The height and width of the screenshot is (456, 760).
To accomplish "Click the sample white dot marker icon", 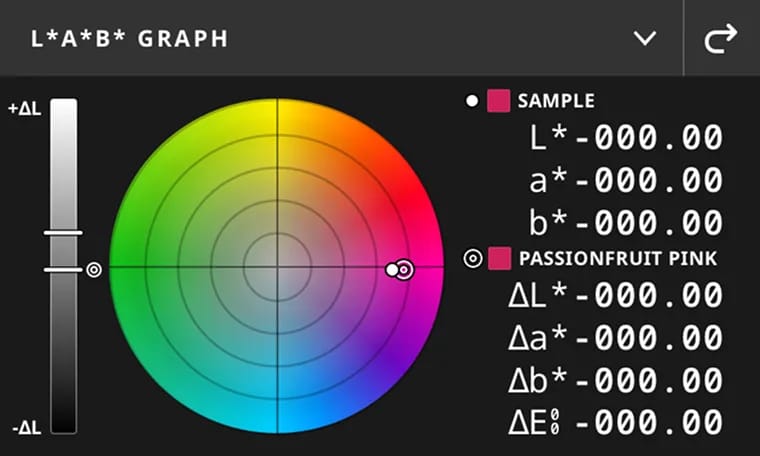I will click(472, 101).
